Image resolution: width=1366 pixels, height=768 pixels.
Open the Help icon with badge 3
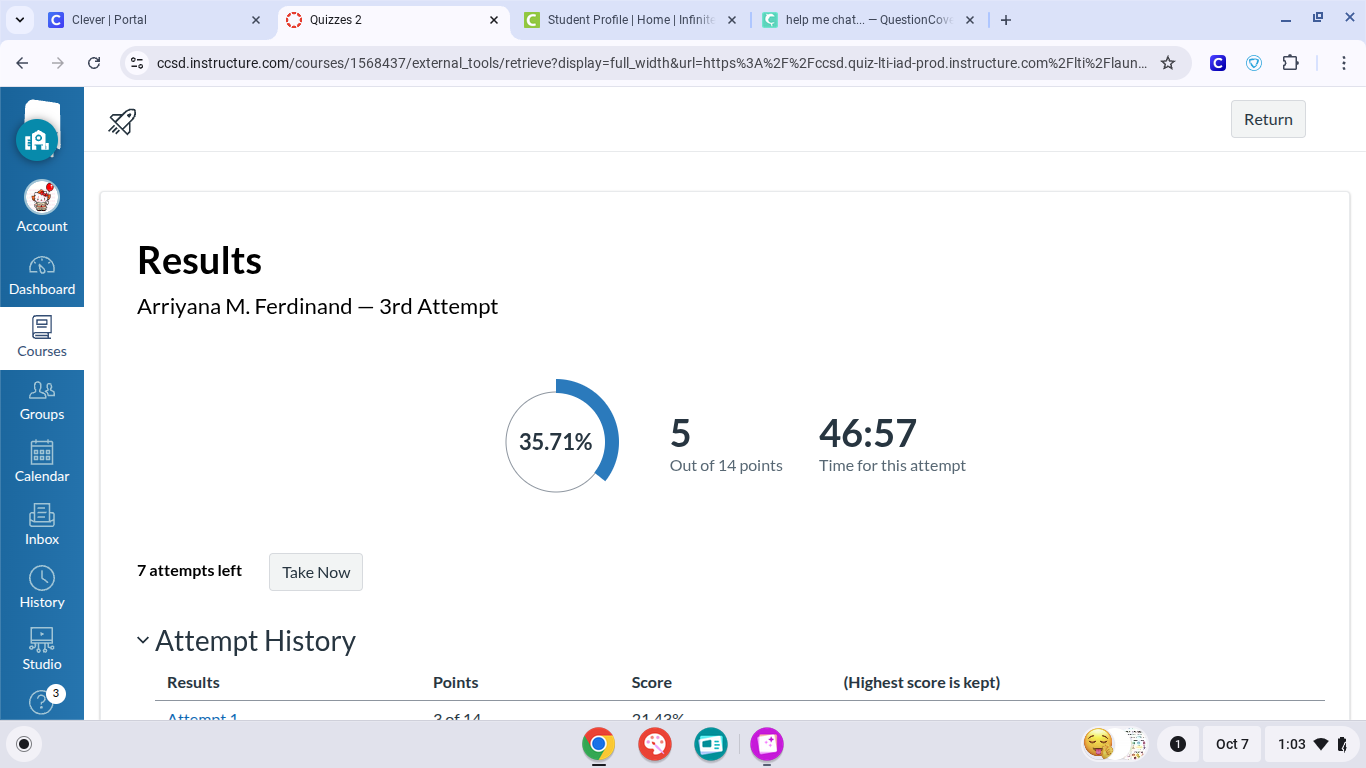[42, 702]
